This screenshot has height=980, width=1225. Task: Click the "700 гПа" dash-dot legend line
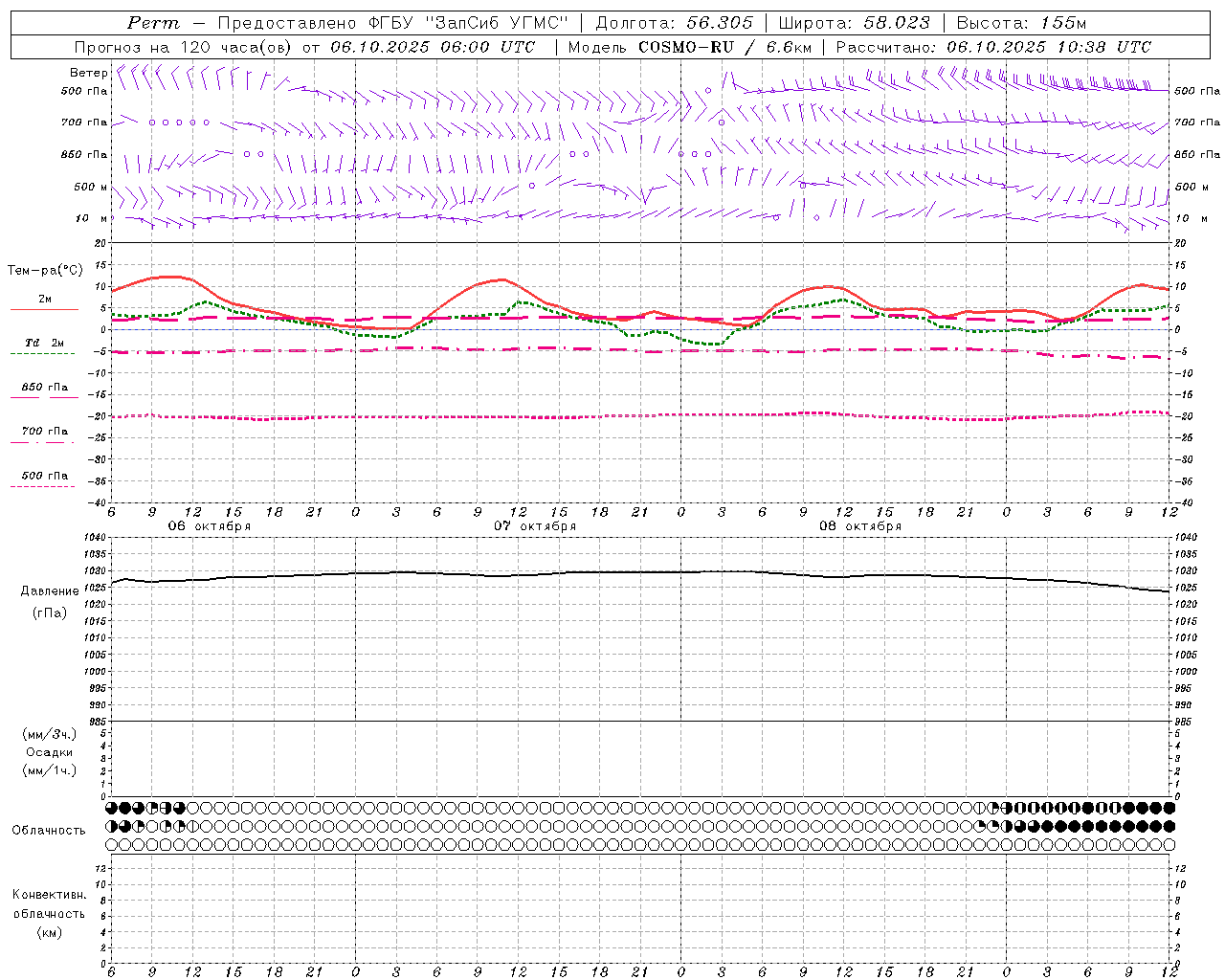pyautogui.click(x=42, y=442)
